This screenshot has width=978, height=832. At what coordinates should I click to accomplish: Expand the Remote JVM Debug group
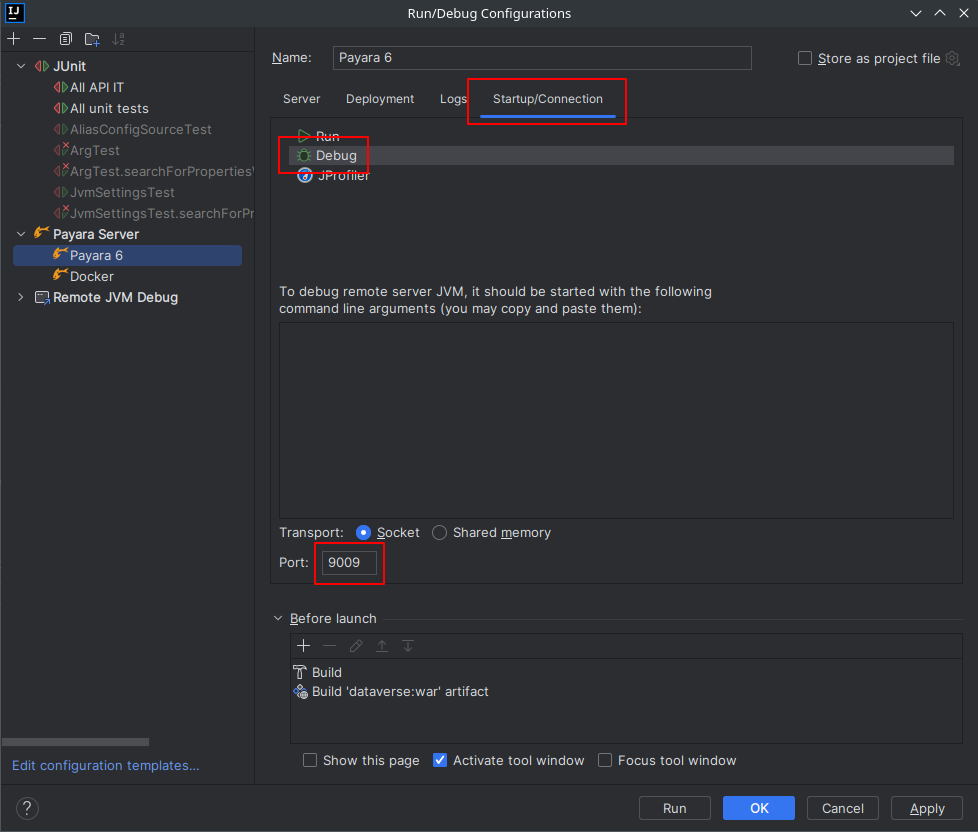pyautogui.click(x=20, y=297)
